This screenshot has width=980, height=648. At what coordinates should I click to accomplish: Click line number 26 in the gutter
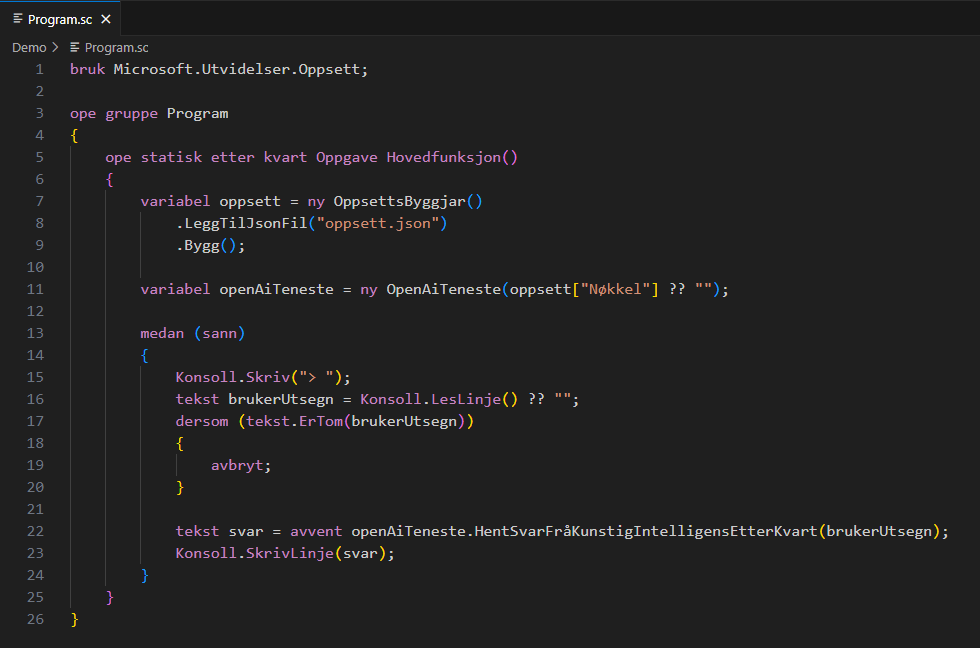click(36, 619)
